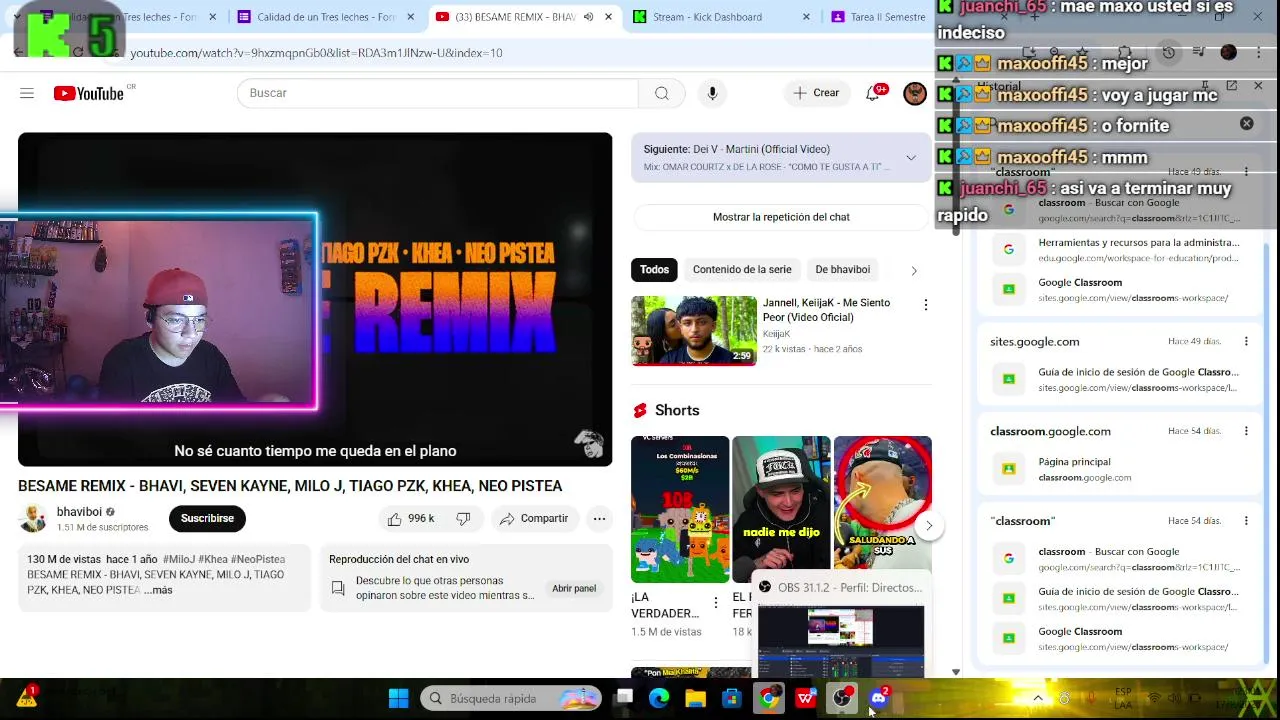This screenshot has width=1280, height=720.
Task: Click the Chrome address bar URL
Action: pyautogui.click(x=316, y=53)
